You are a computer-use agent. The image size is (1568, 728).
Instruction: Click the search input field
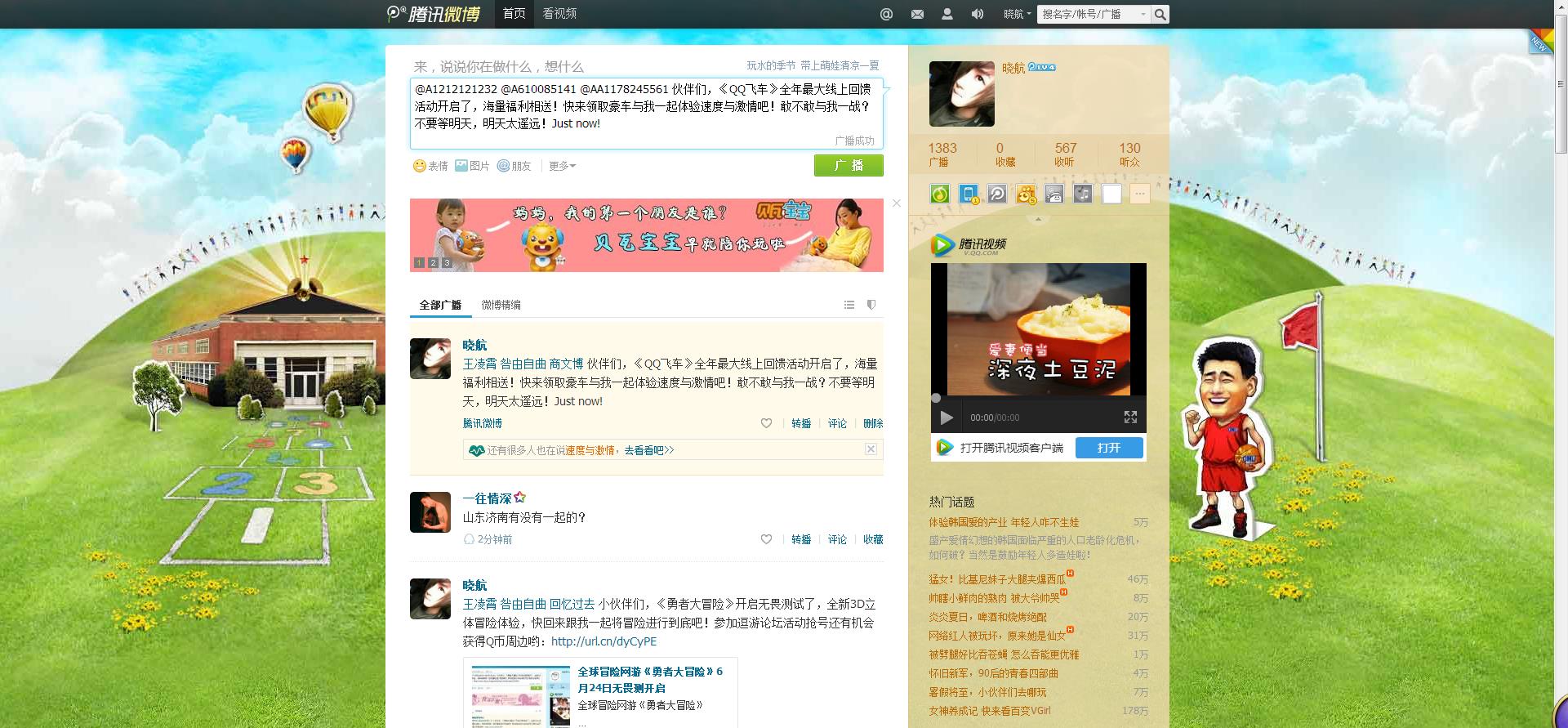(x=1087, y=14)
